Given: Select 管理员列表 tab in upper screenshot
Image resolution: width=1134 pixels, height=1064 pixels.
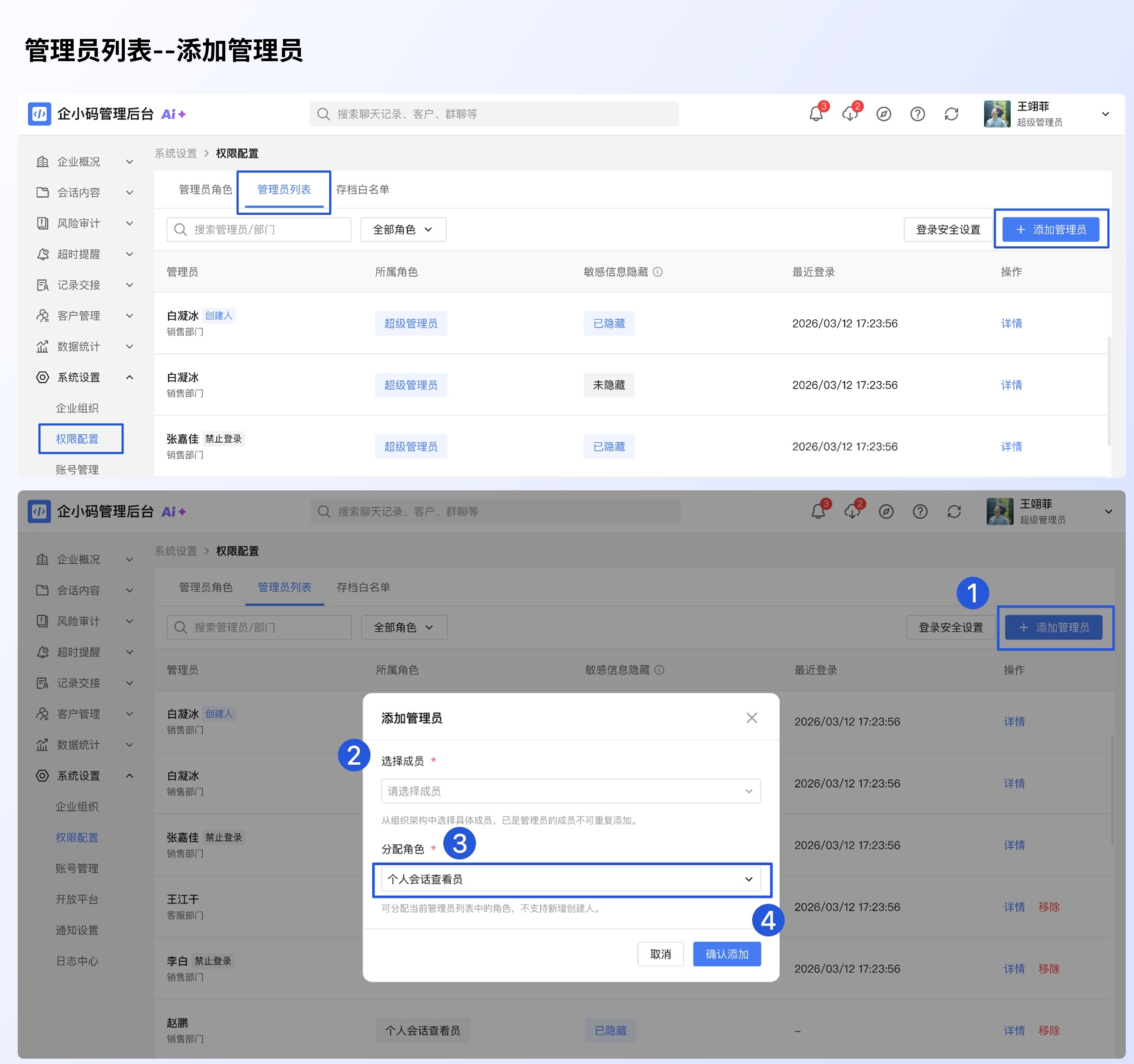Looking at the screenshot, I should pos(284,189).
